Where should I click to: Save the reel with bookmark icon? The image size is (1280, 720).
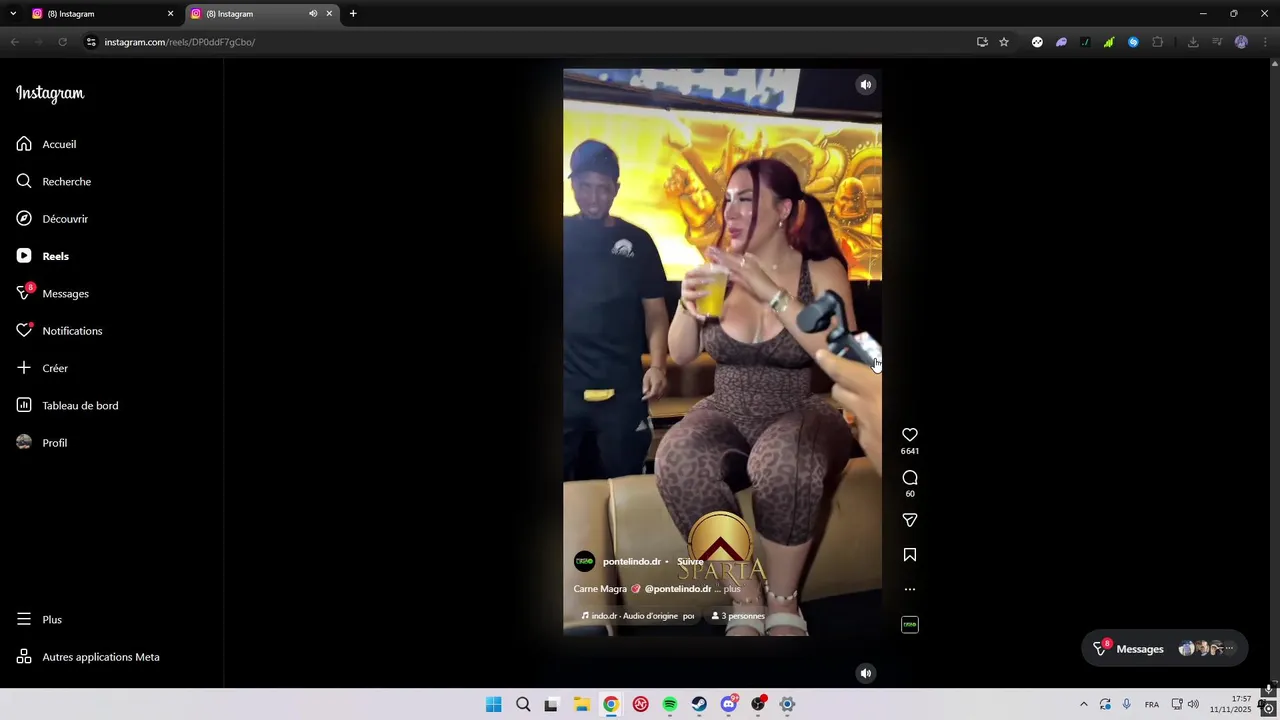click(910, 555)
